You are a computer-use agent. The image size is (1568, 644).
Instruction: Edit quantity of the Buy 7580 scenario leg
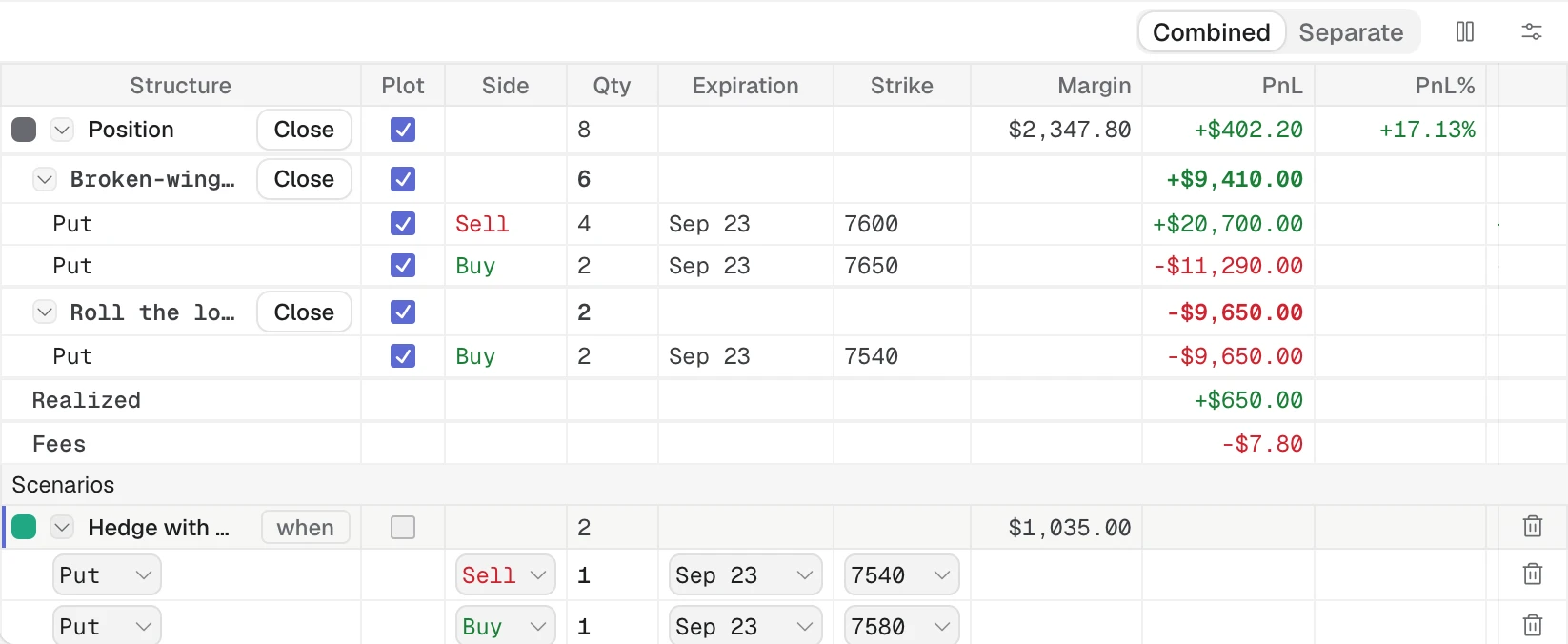tap(584, 626)
